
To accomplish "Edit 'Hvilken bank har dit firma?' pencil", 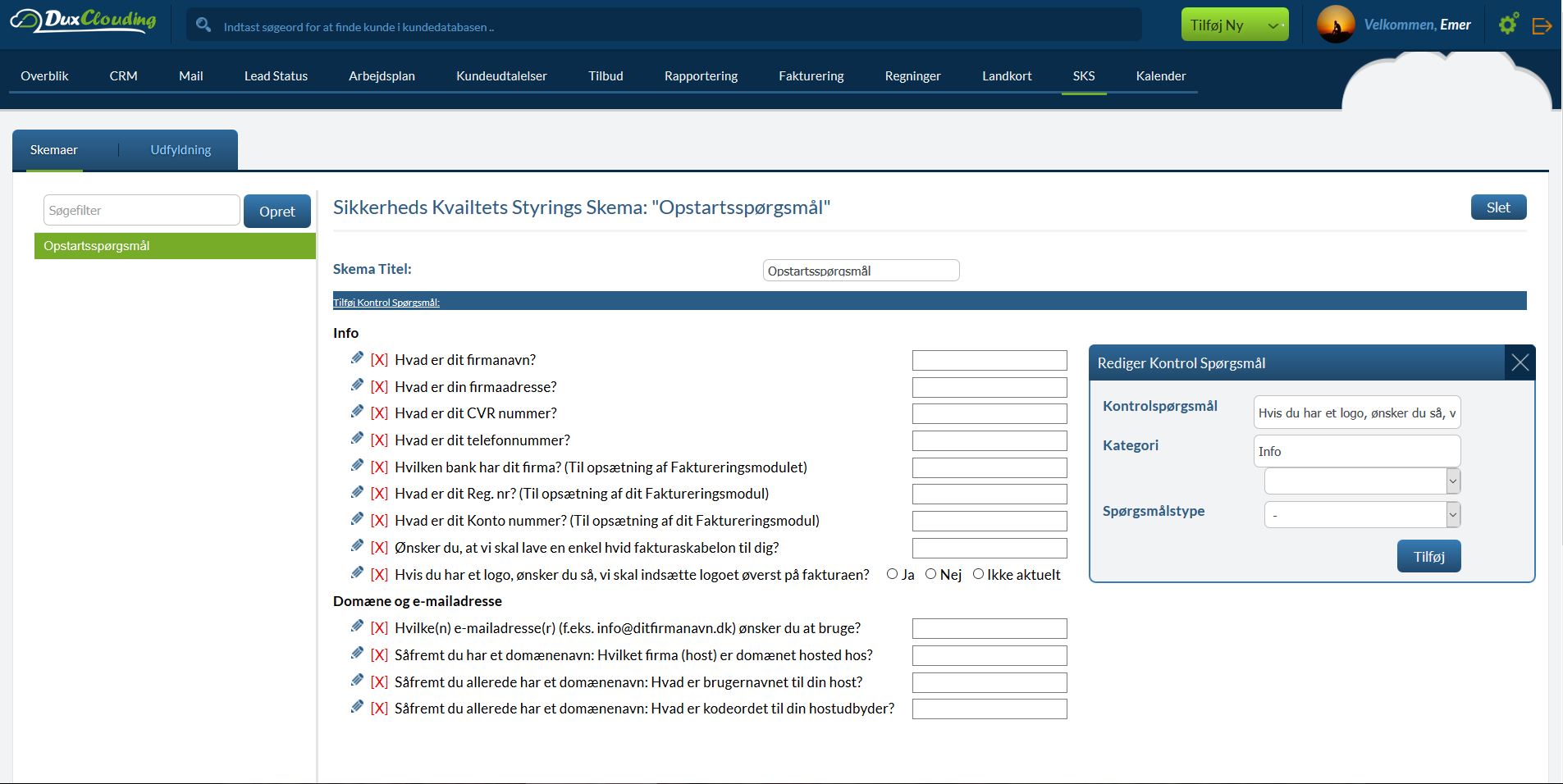I will 357,466.
